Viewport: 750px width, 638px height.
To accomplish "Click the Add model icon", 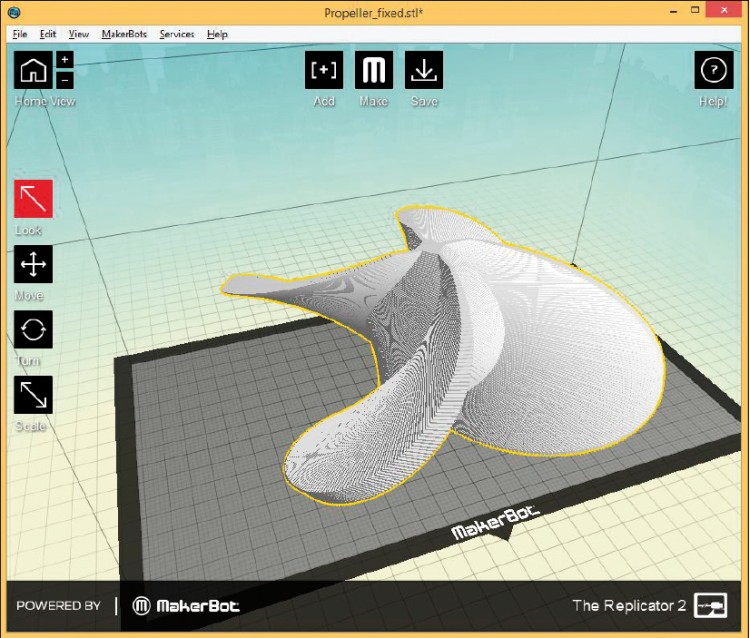I will (x=324, y=70).
